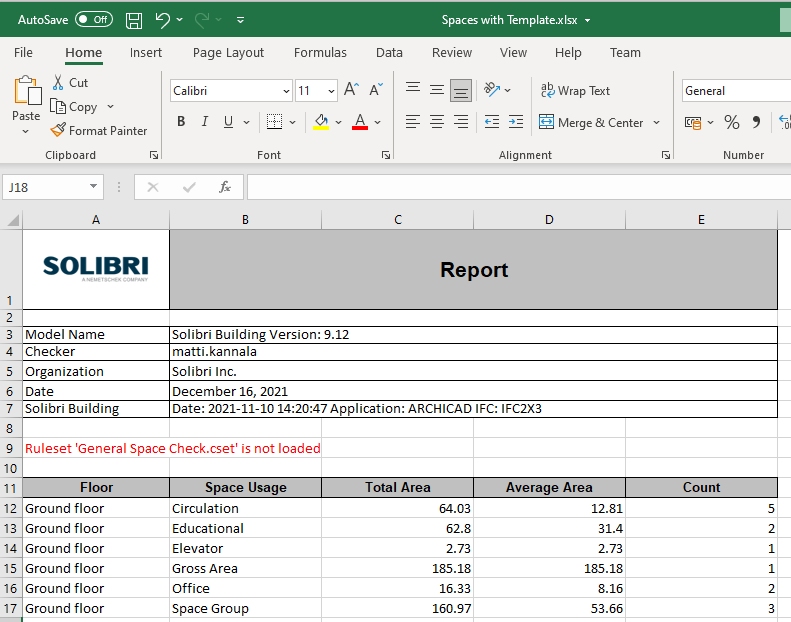
Task: Click the Undo arrow icon
Action: tap(162, 20)
